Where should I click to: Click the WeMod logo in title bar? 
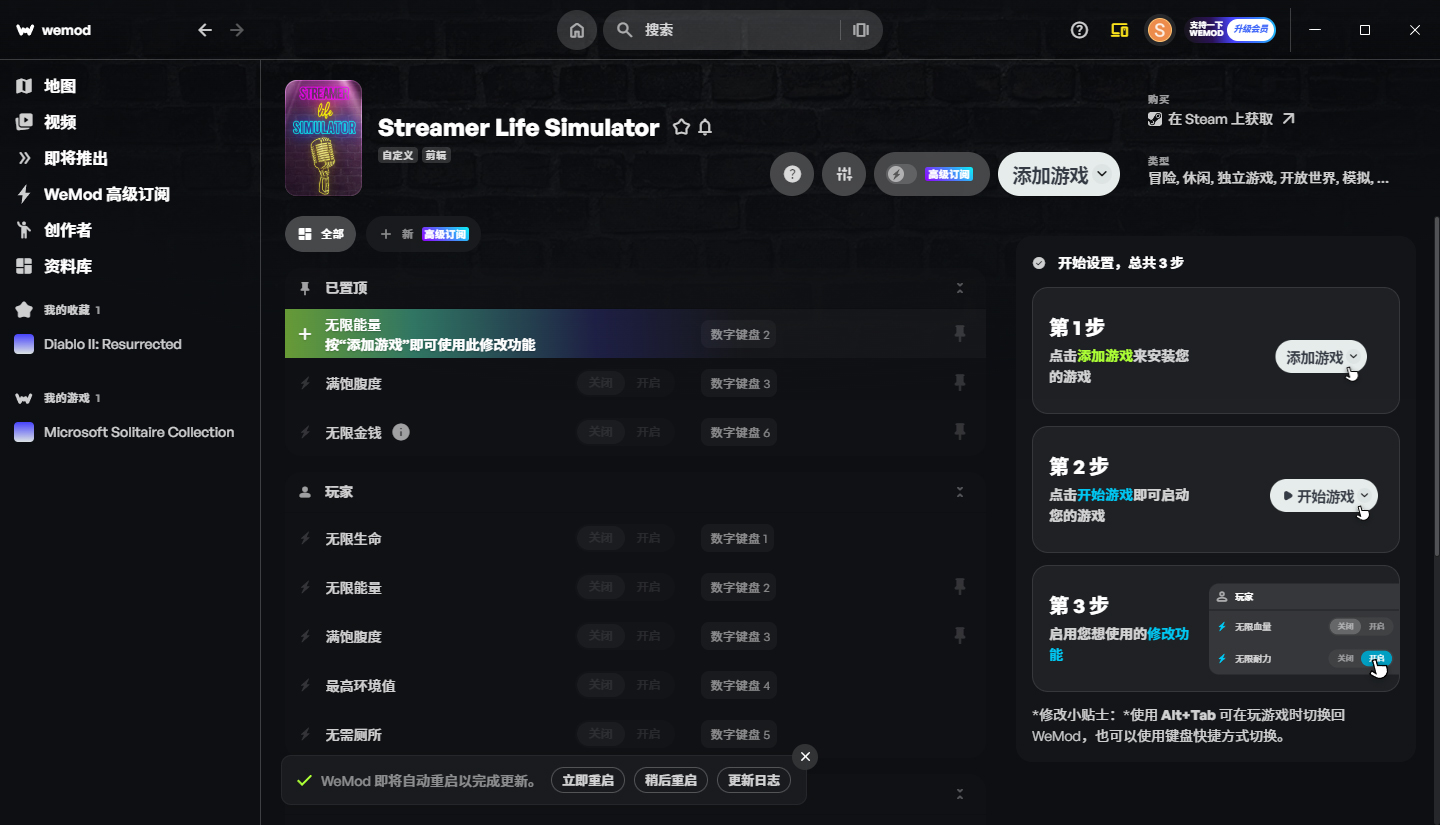pyautogui.click(x=54, y=30)
